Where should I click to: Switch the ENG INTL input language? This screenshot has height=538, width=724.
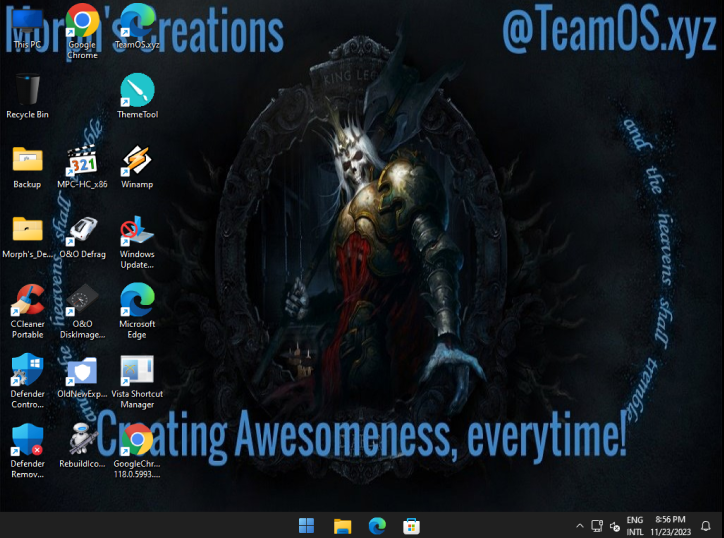[x=635, y=526]
